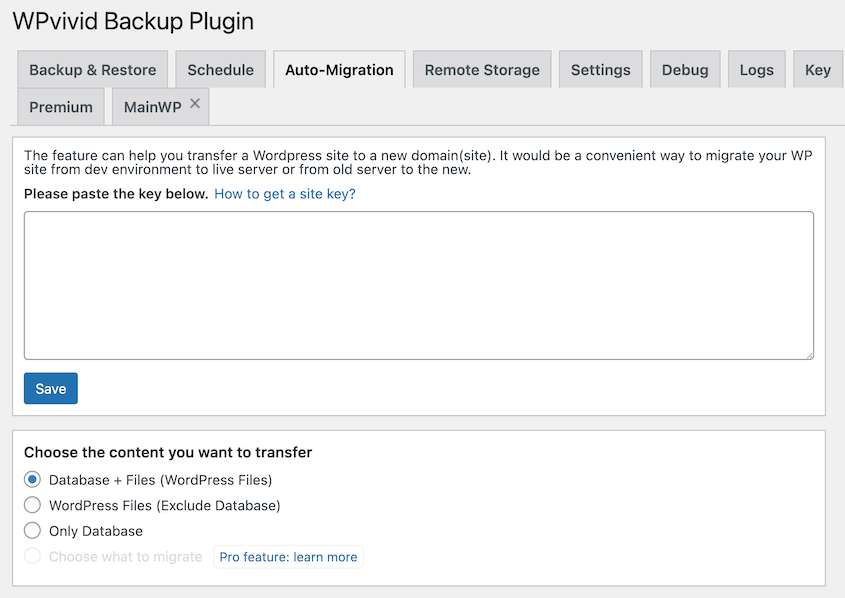Click the 'Please paste the key below.' label
845x598 pixels.
click(116, 194)
